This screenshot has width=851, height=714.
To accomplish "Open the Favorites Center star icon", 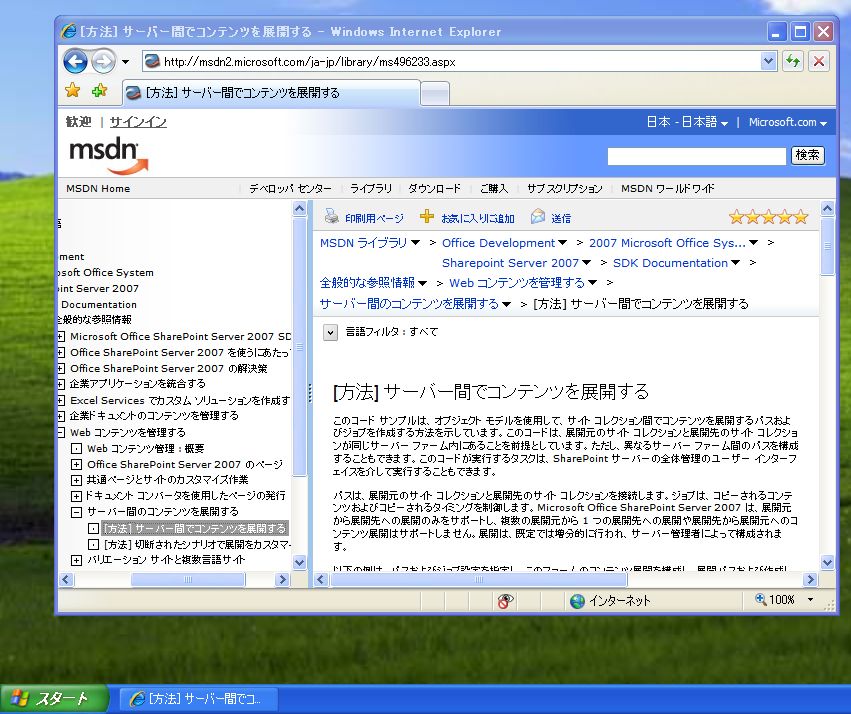I will pos(73,91).
